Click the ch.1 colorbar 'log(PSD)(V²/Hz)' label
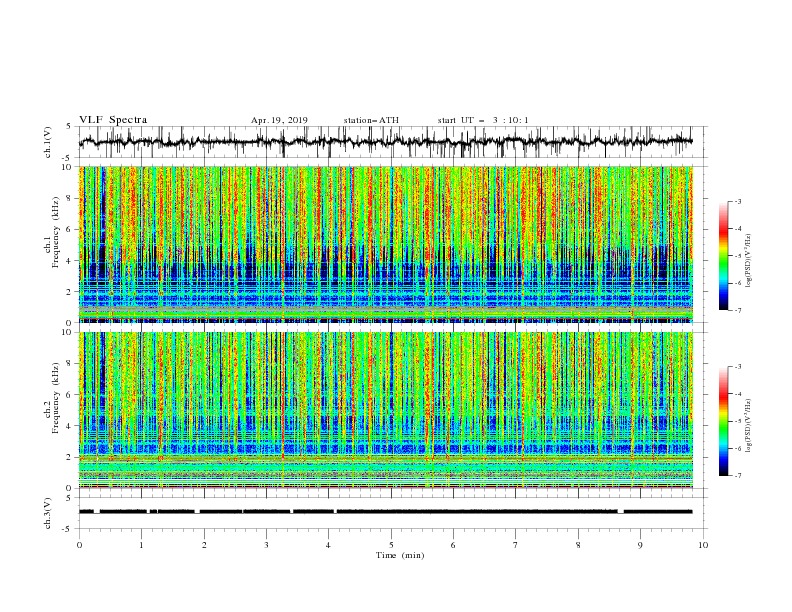The width and height of the screenshot is (792, 612). 749,261
